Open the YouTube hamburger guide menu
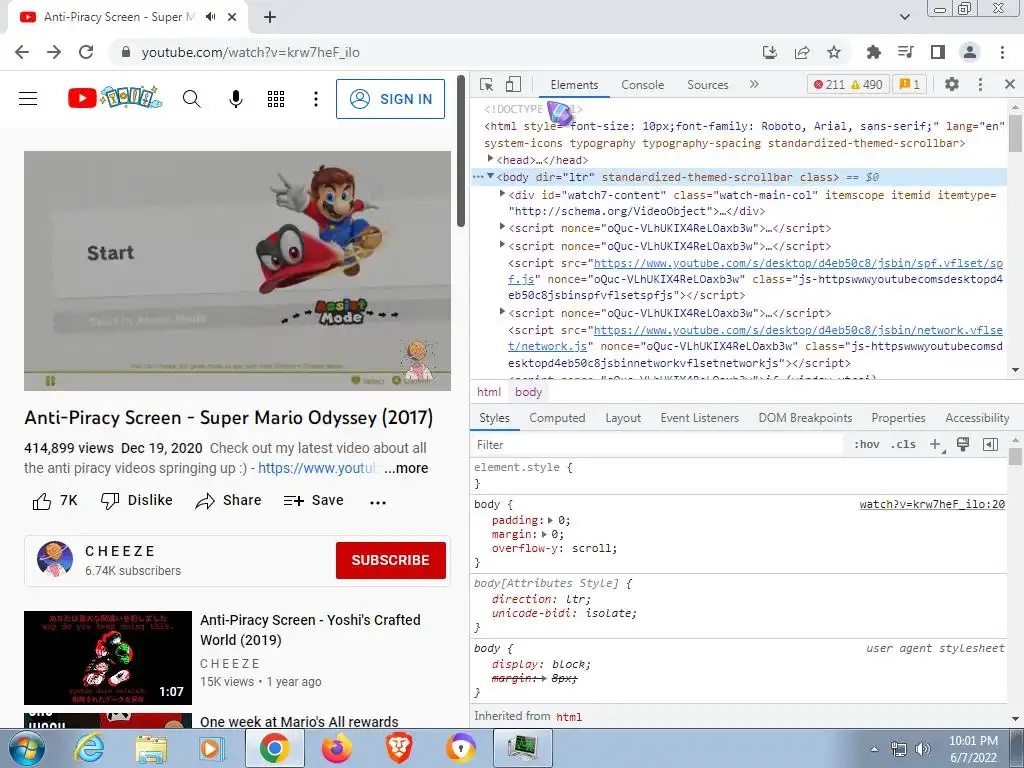1024x768 pixels. tap(28, 99)
